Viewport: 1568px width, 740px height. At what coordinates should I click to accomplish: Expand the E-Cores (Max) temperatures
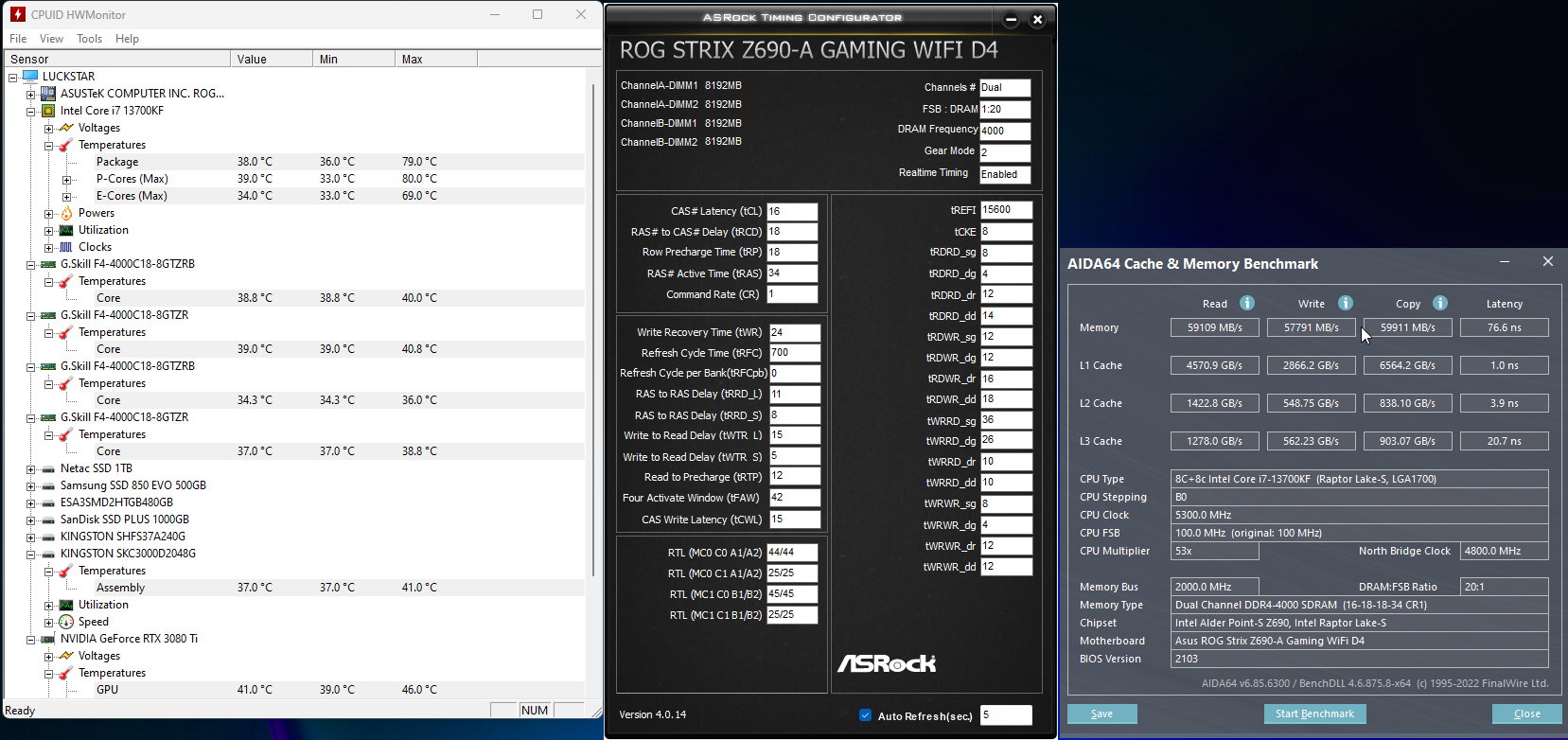click(66, 196)
